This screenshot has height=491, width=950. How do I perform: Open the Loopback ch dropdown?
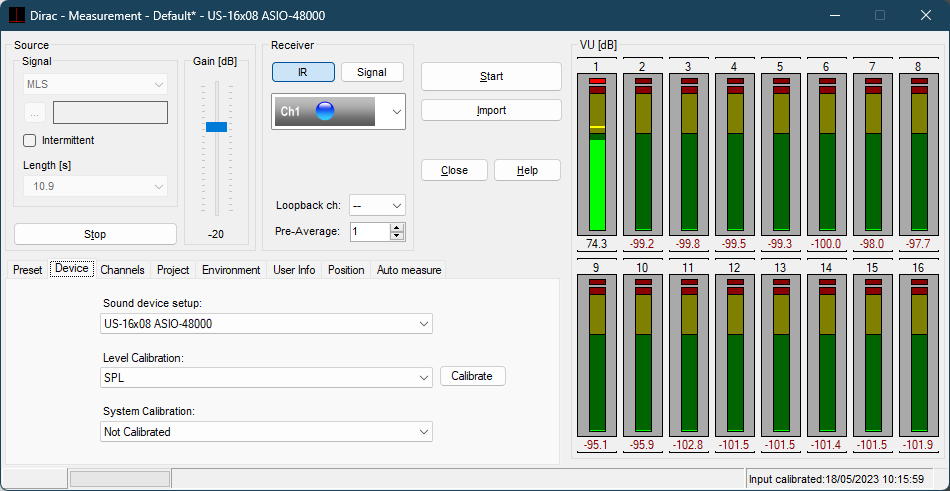tap(377, 205)
